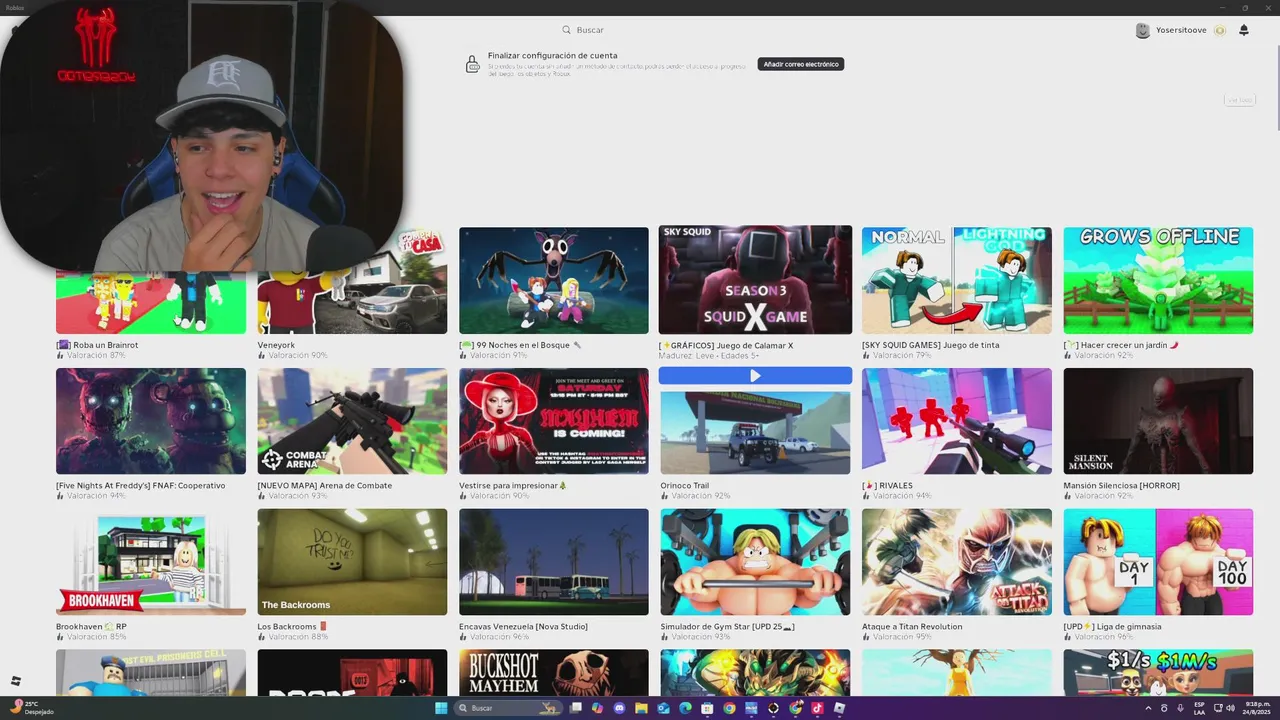This screenshot has height=720, width=1280.
Task: Open Google Chrome from the taskbar
Action: tap(729, 708)
